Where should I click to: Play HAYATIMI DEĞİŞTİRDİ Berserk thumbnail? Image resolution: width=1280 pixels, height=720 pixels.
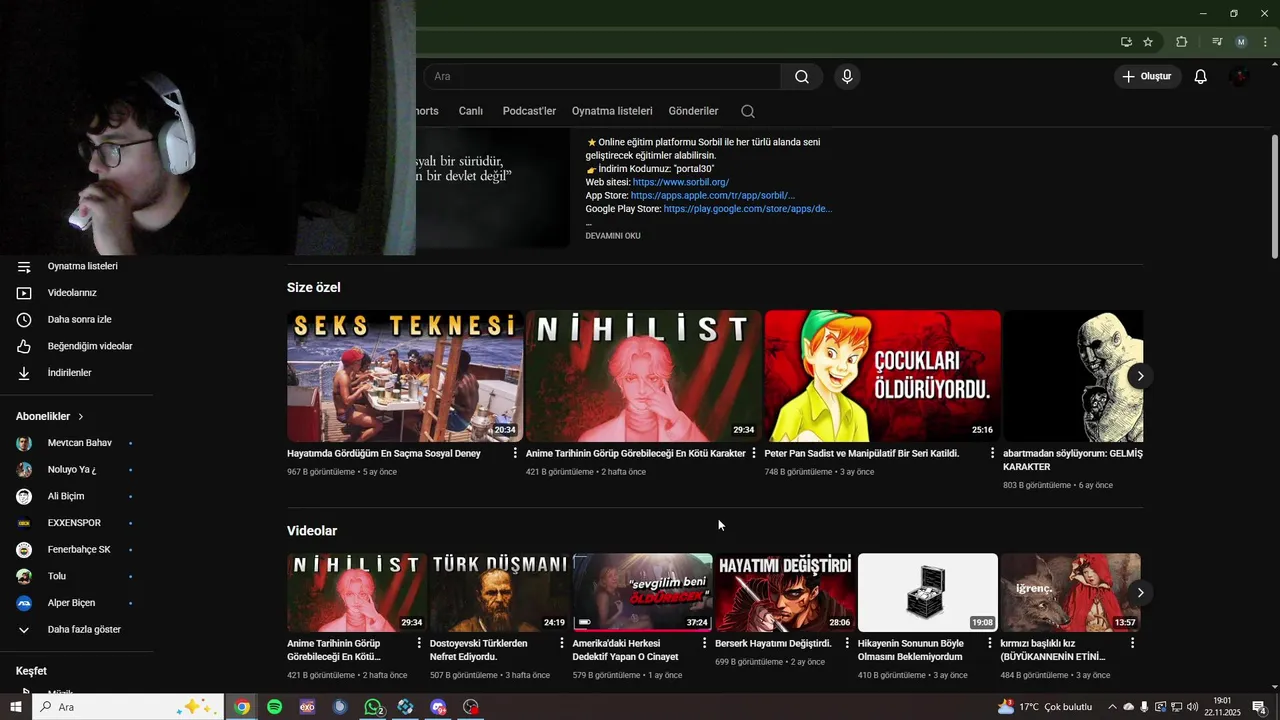785,593
